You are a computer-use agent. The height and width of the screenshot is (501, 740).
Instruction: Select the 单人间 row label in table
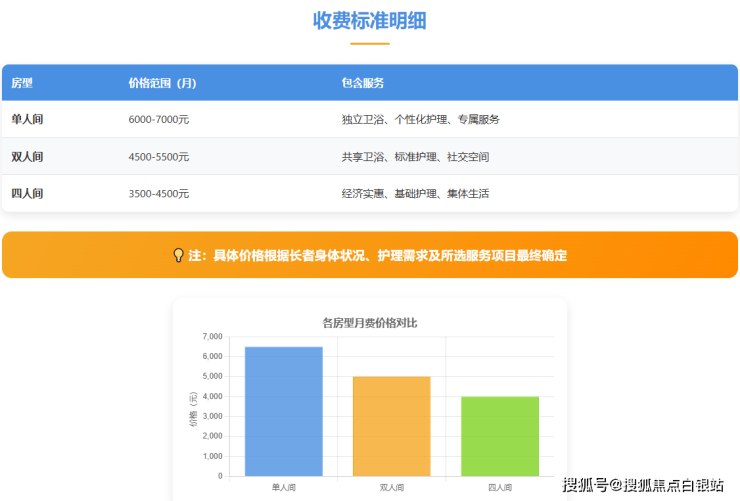27,120
